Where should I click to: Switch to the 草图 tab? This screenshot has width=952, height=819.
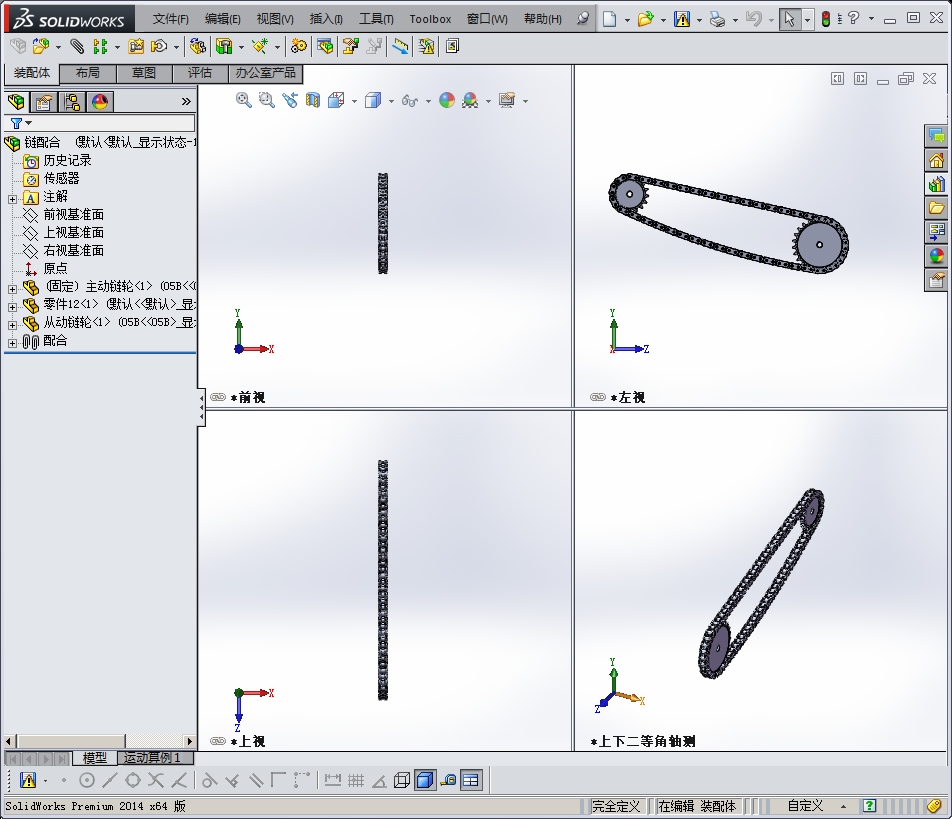(144, 73)
